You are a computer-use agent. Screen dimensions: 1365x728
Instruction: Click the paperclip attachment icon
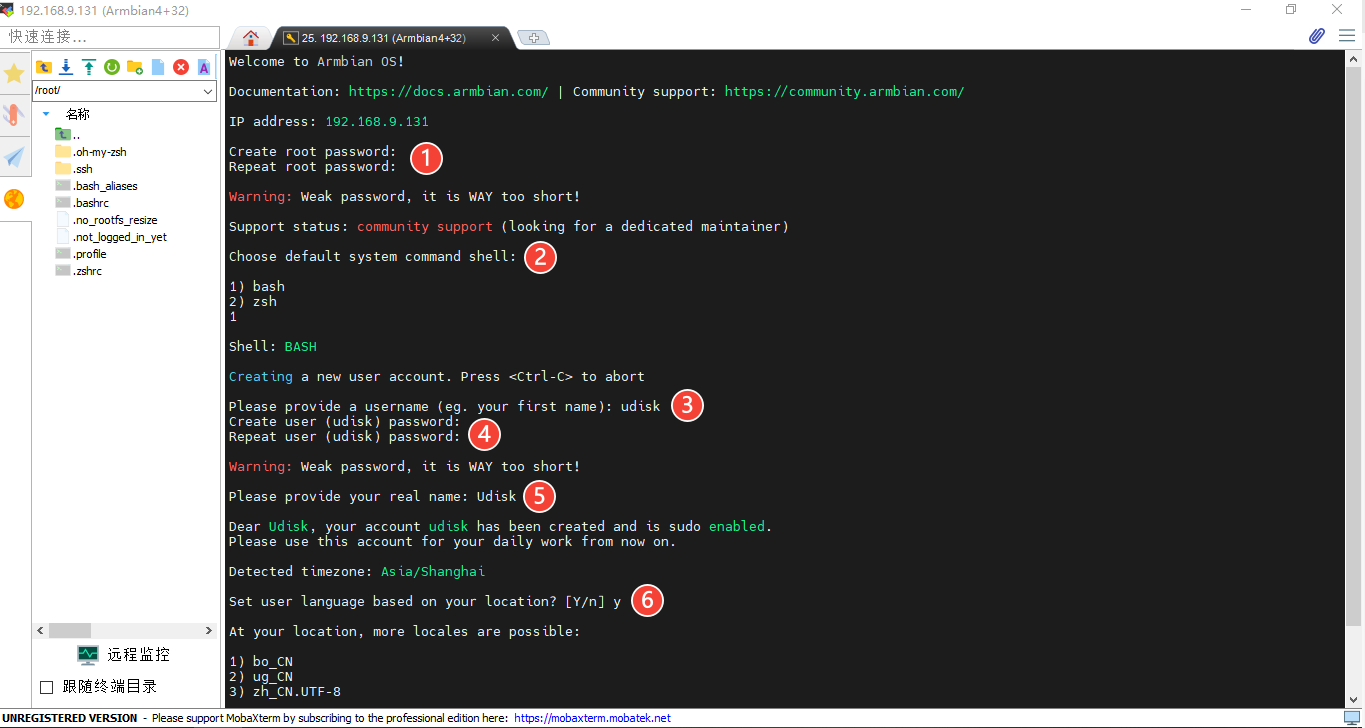(1316, 35)
